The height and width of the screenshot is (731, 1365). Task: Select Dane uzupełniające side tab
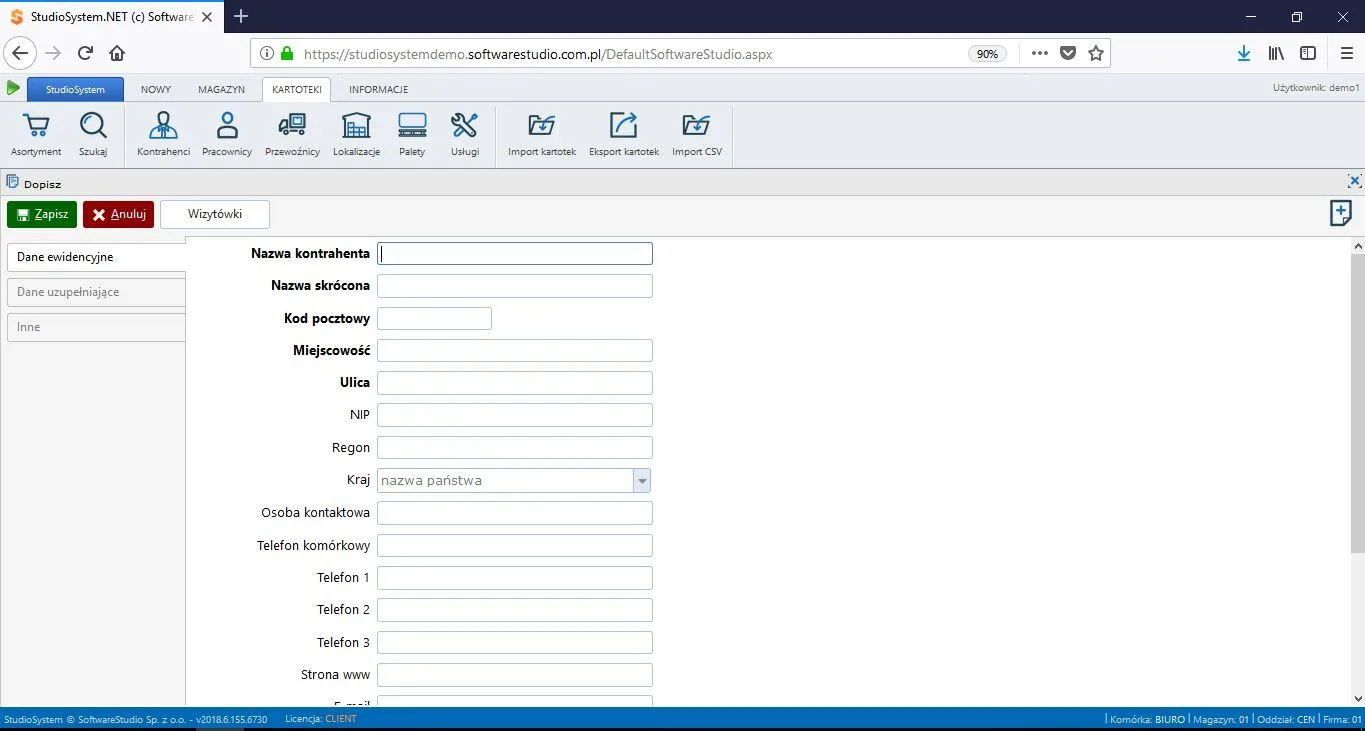96,292
